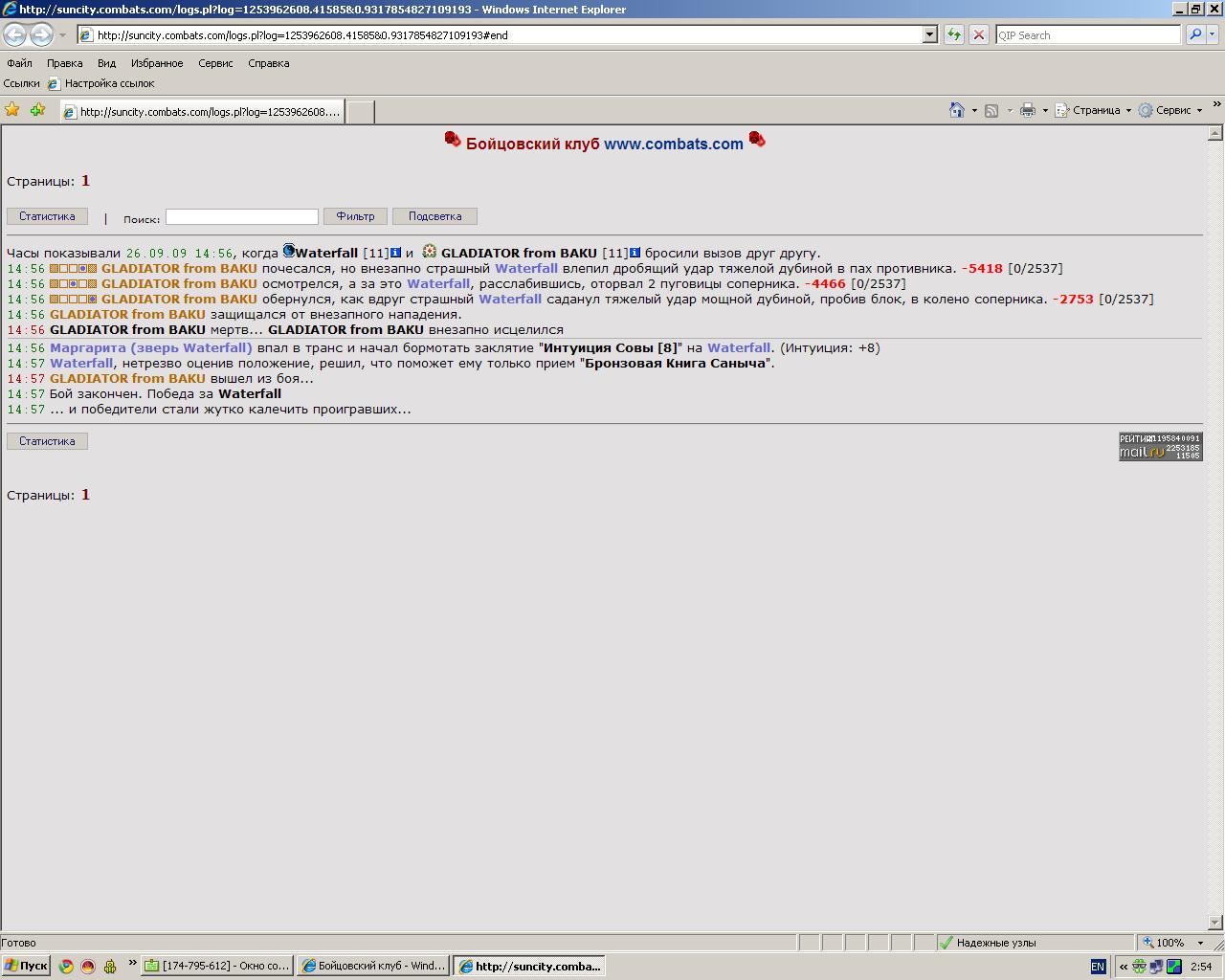
Task: Open info icon next to GLADIATOR from BAKU [11]
Action: 635,253
